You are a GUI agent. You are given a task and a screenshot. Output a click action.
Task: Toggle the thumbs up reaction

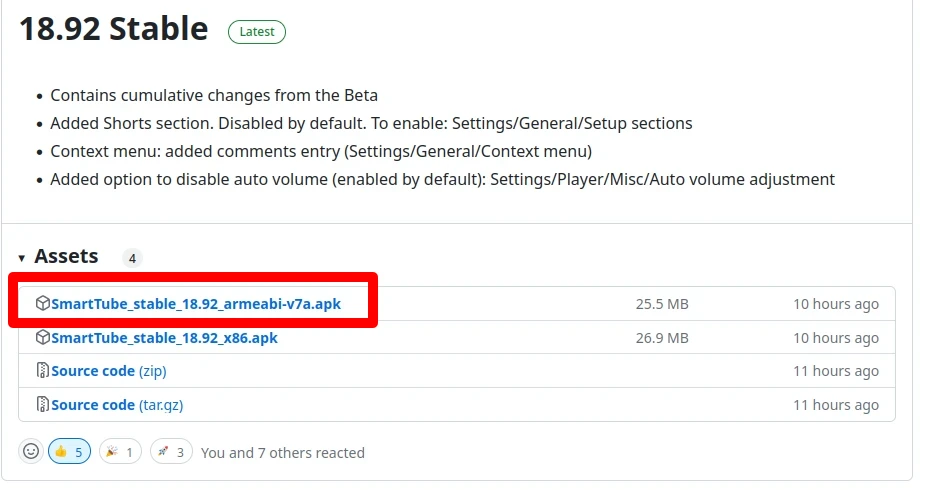coord(69,452)
